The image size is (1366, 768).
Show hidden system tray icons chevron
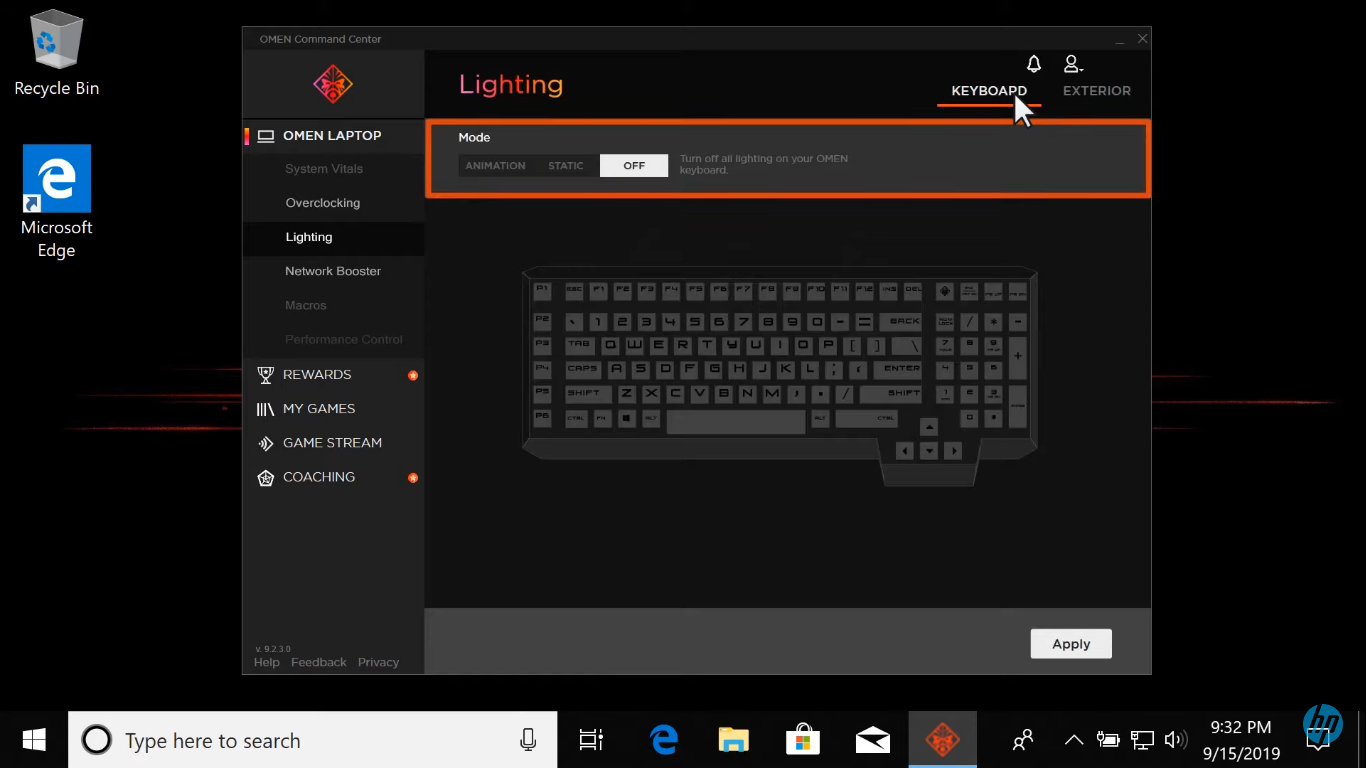pyautogui.click(x=1073, y=741)
